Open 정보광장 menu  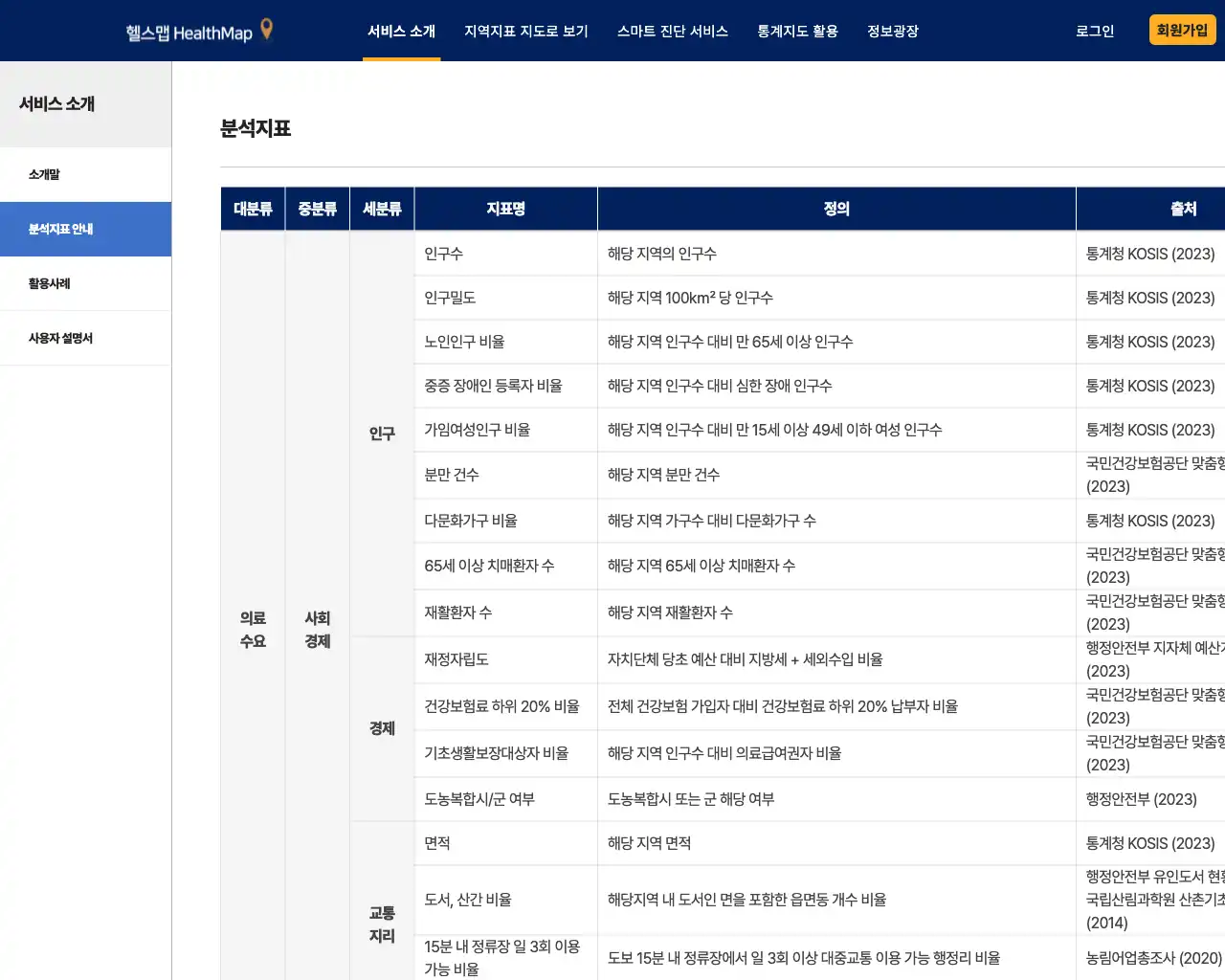pyautogui.click(x=892, y=31)
